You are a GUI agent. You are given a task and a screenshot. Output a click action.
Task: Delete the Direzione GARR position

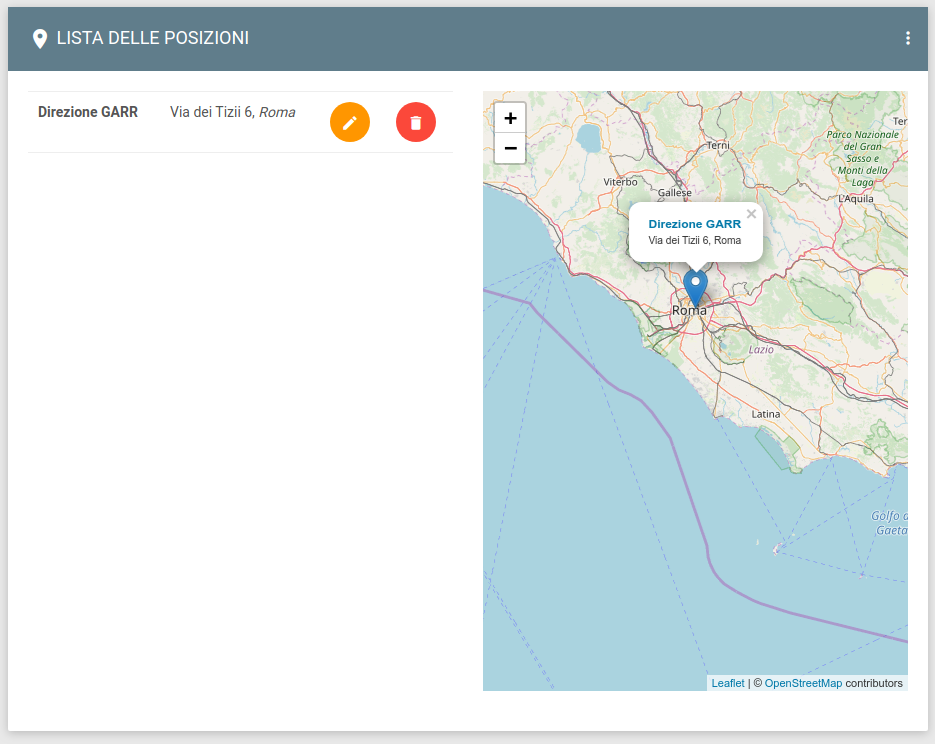(x=416, y=122)
